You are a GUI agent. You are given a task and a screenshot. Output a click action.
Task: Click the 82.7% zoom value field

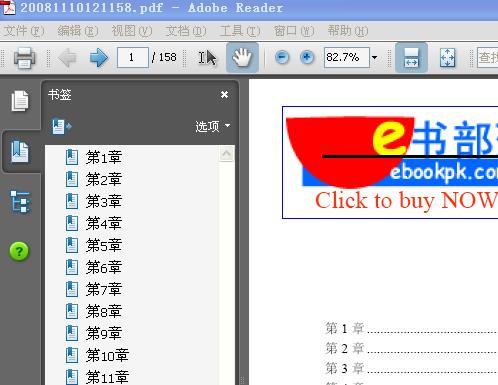347,57
